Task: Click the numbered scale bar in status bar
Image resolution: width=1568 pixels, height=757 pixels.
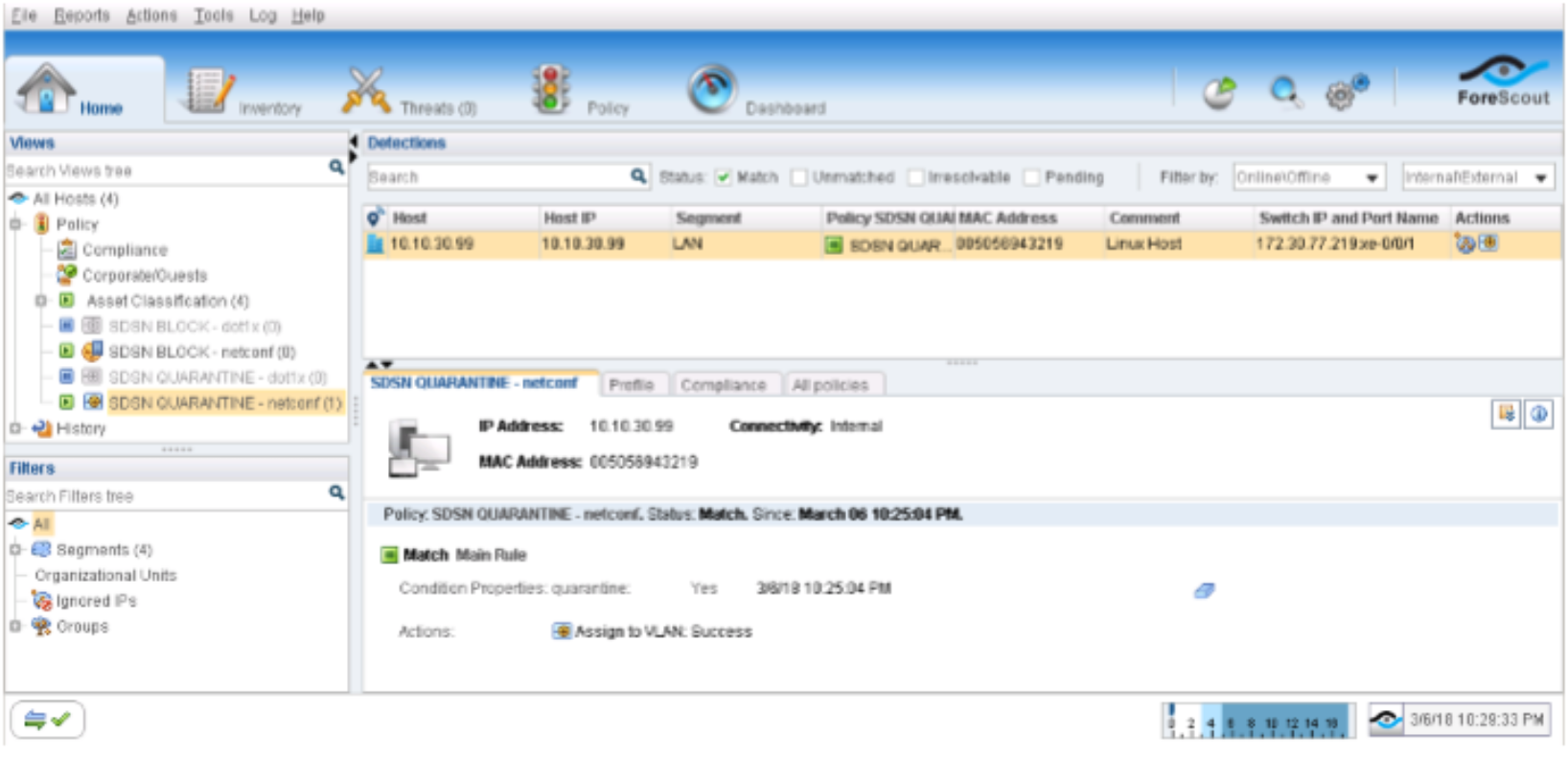Action: click(1258, 721)
